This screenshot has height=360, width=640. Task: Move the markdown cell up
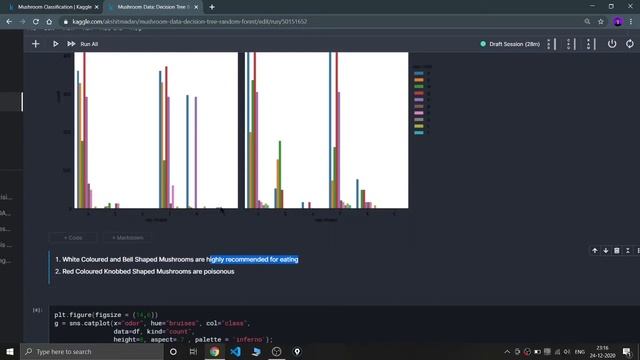pyautogui.click(x=595, y=251)
